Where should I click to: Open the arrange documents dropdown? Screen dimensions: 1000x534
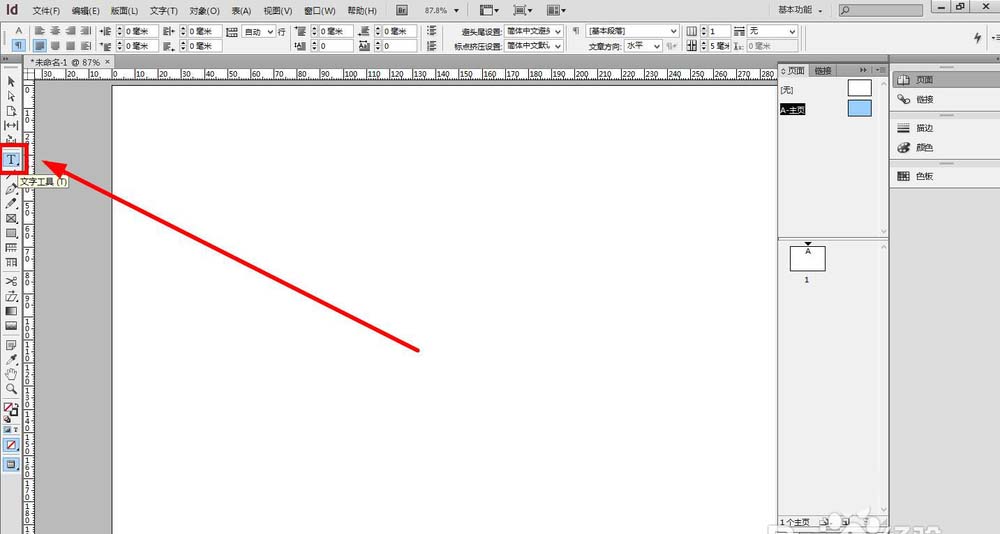[556, 10]
